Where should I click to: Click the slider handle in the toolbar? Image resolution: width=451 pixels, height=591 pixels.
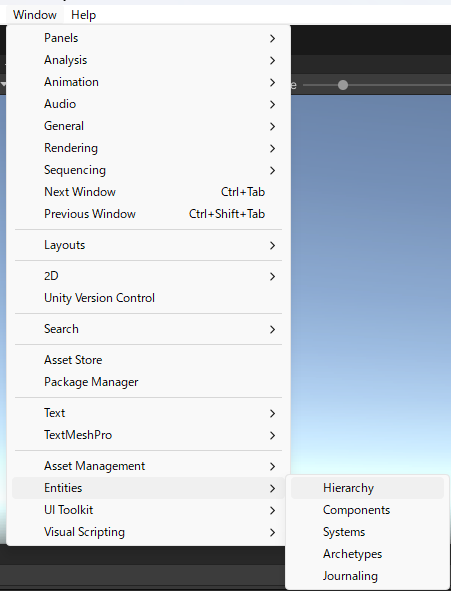(343, 85)
